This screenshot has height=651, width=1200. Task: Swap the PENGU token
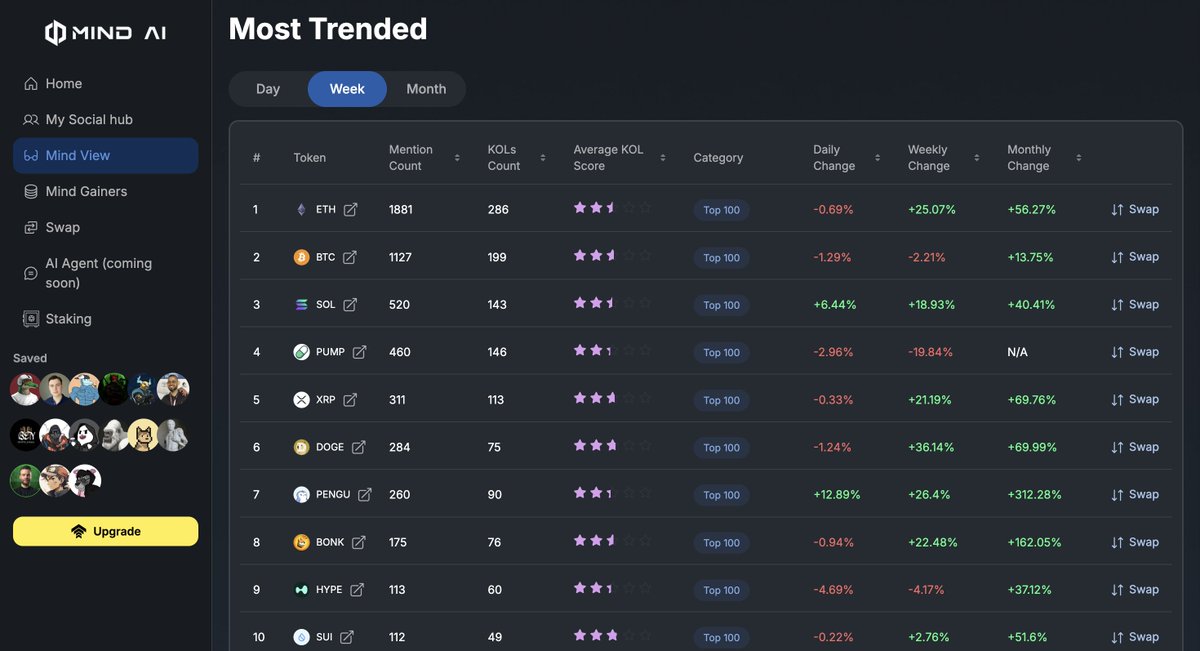click(x=1135, y=495)
